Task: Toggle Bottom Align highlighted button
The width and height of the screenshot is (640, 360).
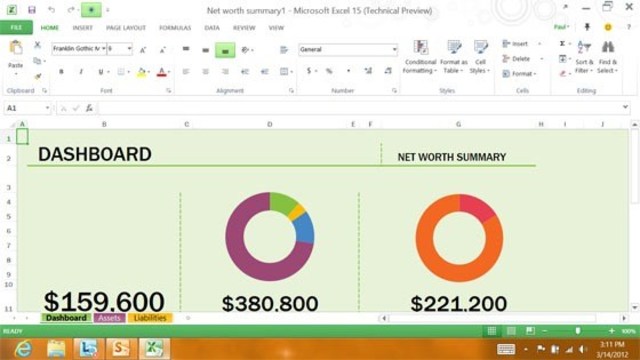Action: [225, 50]
